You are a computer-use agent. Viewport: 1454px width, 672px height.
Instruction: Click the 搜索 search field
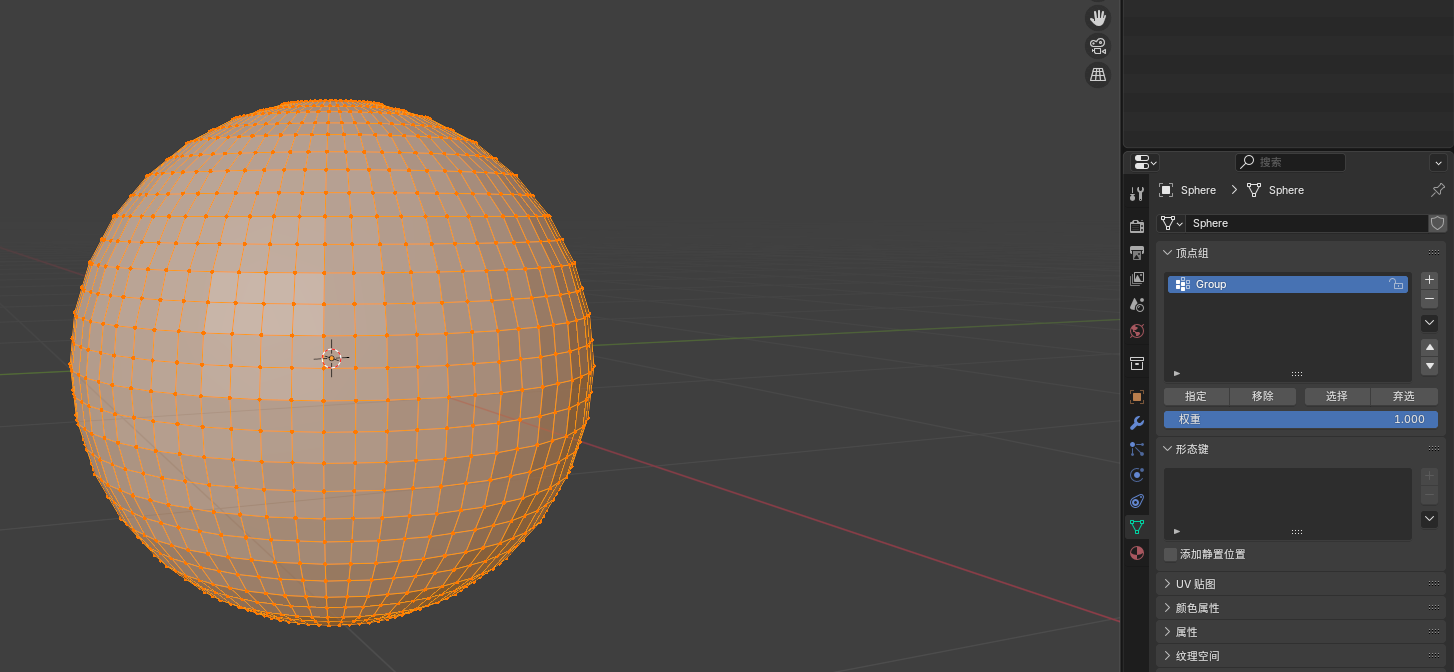click(1290, 162)
